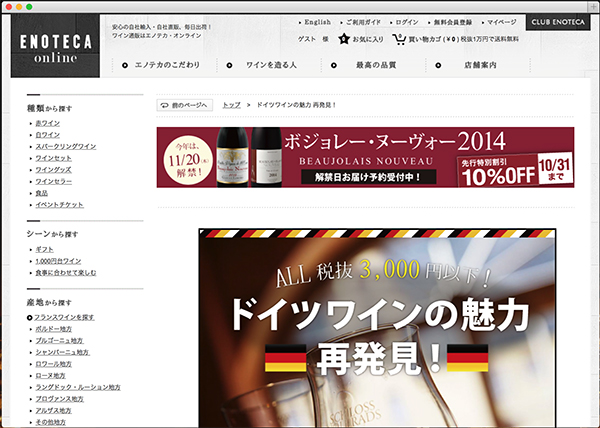Select 赤ワイン in the type sidebar
600x428 pixels.
[x=46, y=122]
